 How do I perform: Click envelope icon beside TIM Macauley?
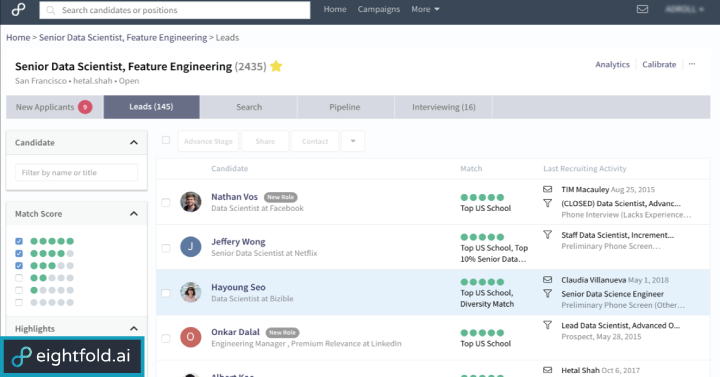(547, 189)
